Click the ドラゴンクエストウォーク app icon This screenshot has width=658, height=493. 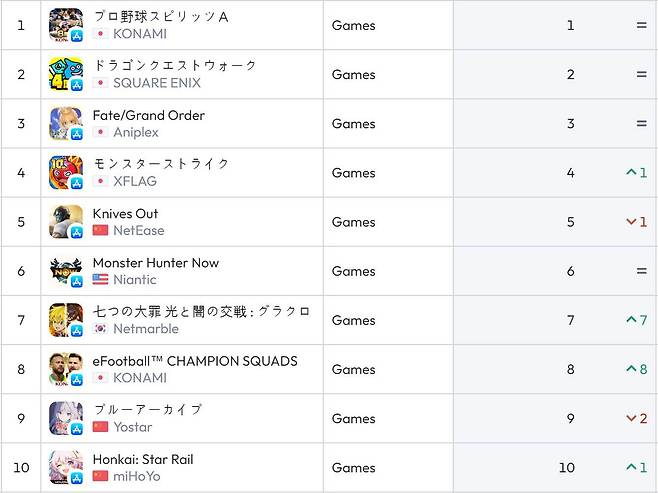[66, 74]
